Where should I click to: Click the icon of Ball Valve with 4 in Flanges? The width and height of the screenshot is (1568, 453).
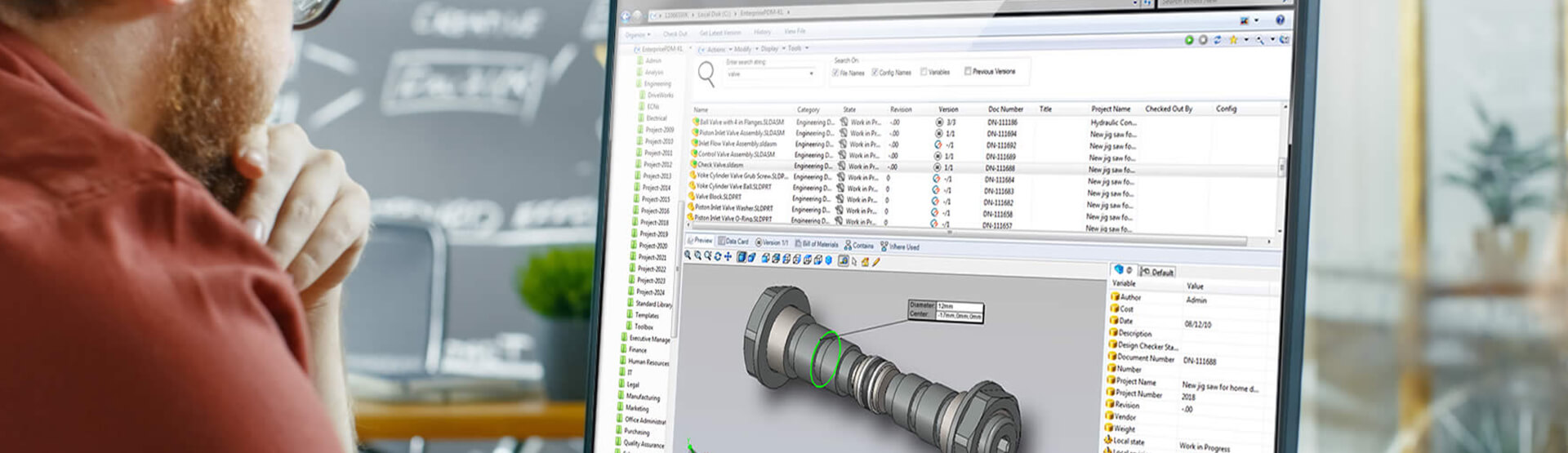click(696, 122)
